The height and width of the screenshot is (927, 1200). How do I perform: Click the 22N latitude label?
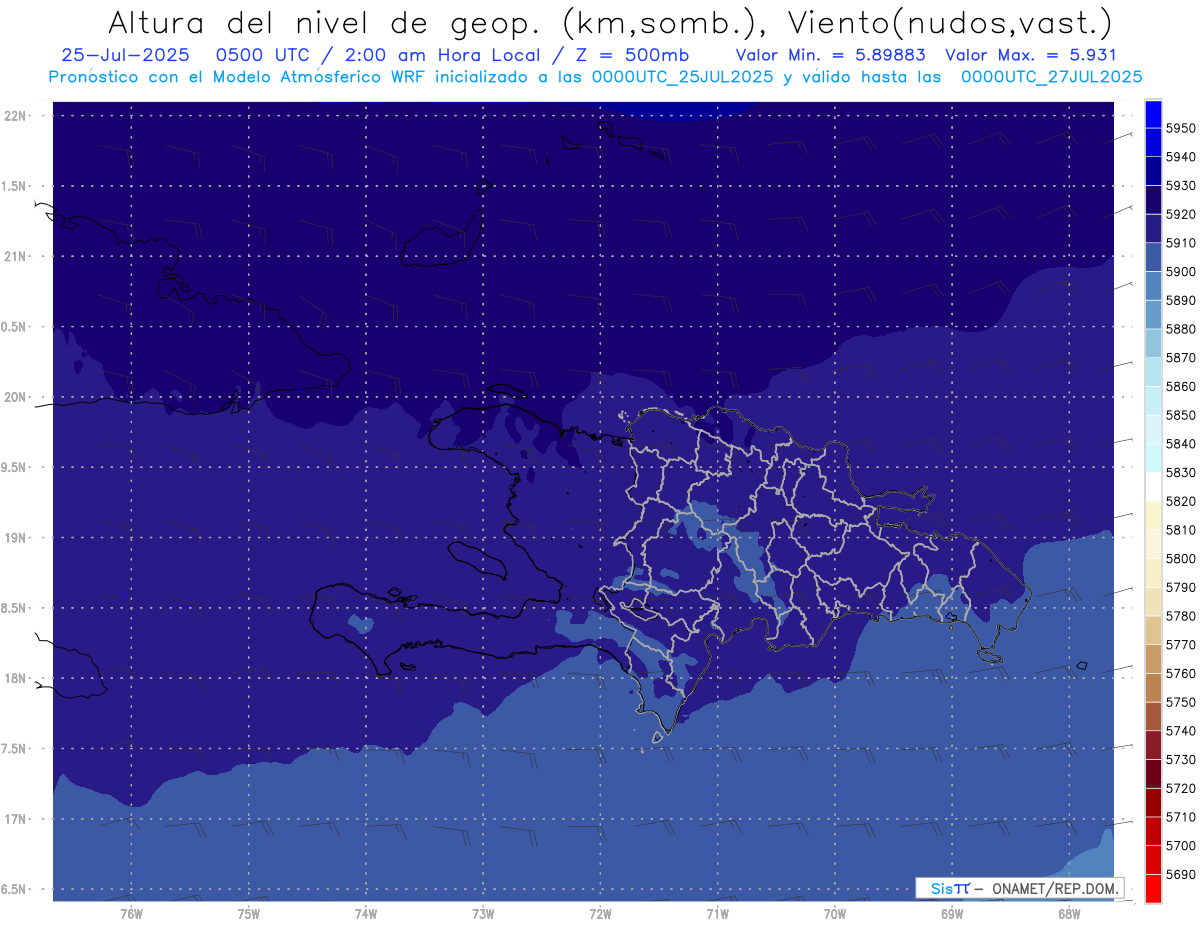(x=15, y=116)
